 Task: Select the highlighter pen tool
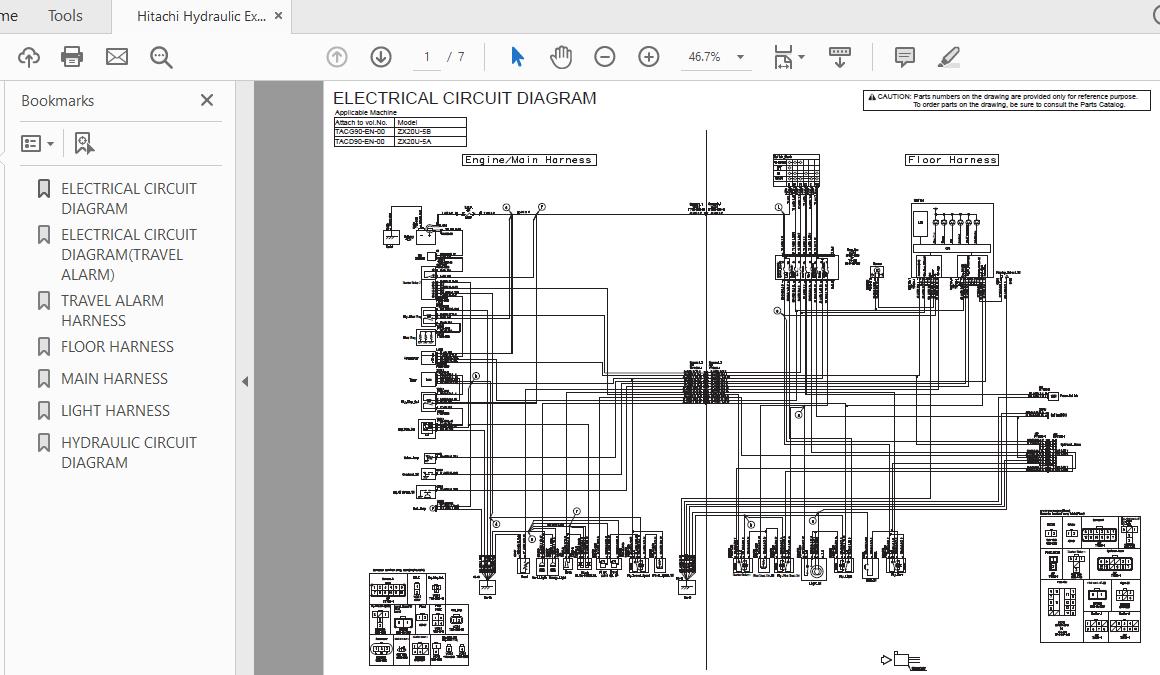coord(949,57)
